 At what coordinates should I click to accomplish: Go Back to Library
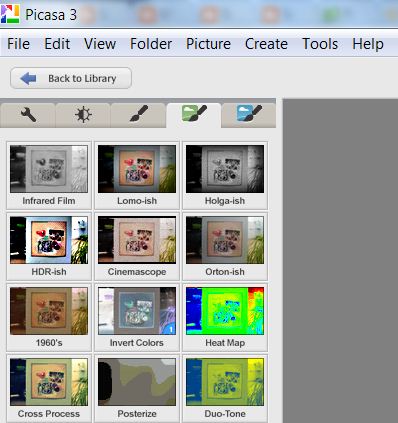pos(71,78)
